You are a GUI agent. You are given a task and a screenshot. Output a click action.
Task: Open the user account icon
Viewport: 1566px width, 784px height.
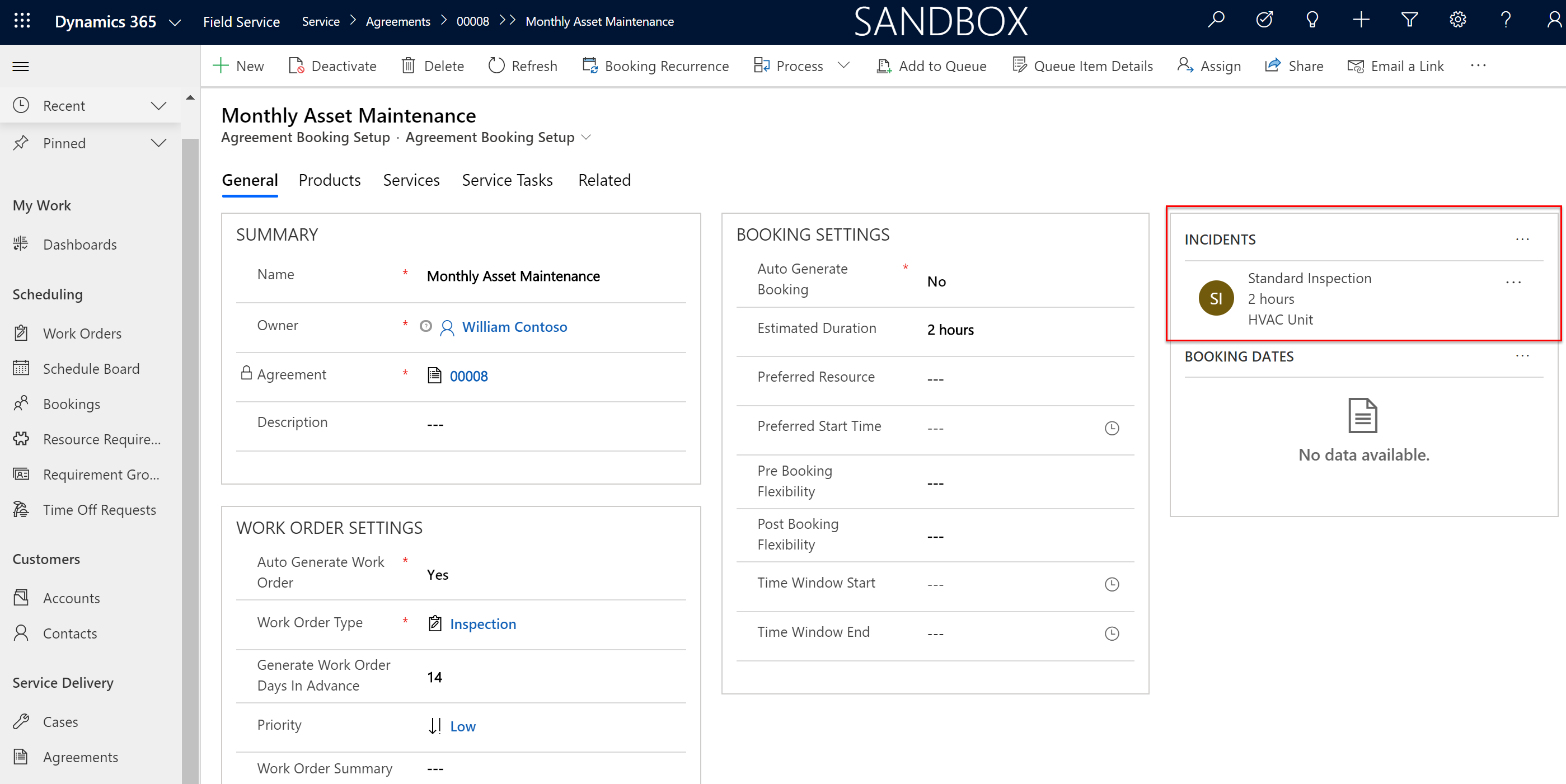click(1554, 21)
